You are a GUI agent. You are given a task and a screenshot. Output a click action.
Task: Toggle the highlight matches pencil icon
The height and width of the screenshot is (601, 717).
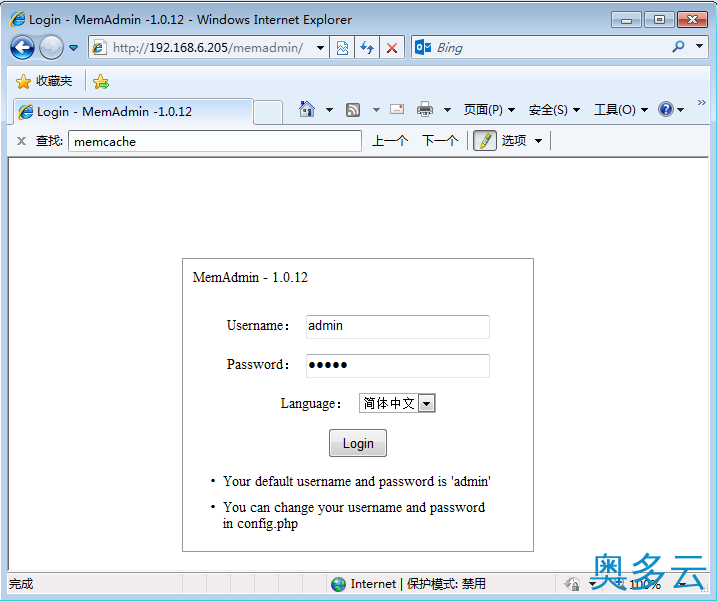tap(485, 140)
